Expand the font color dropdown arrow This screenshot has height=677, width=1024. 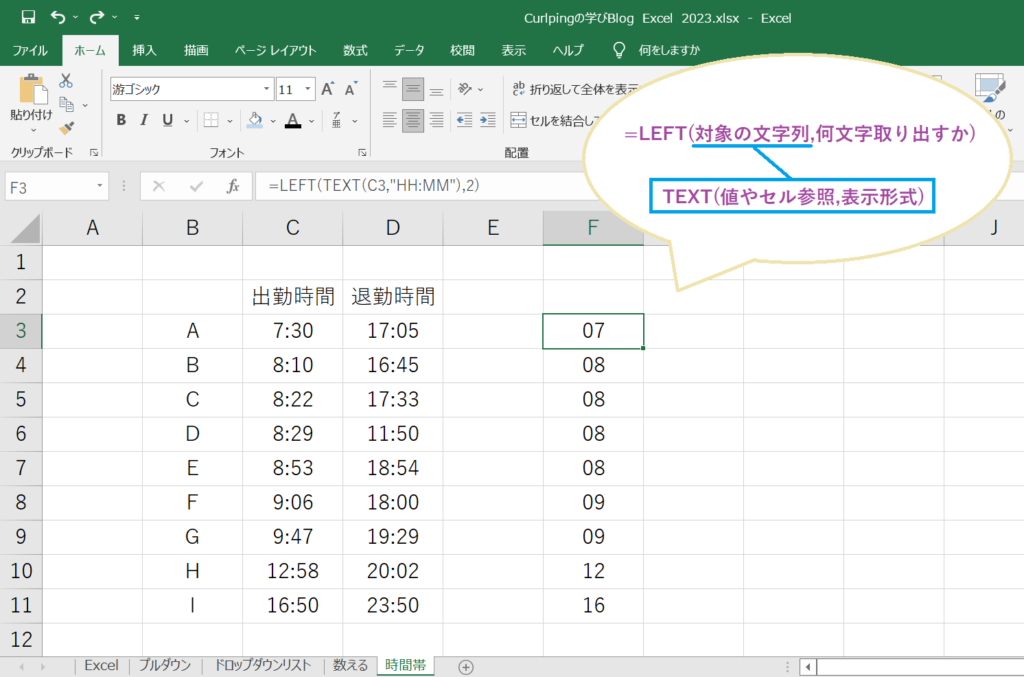tap(312, 121)
